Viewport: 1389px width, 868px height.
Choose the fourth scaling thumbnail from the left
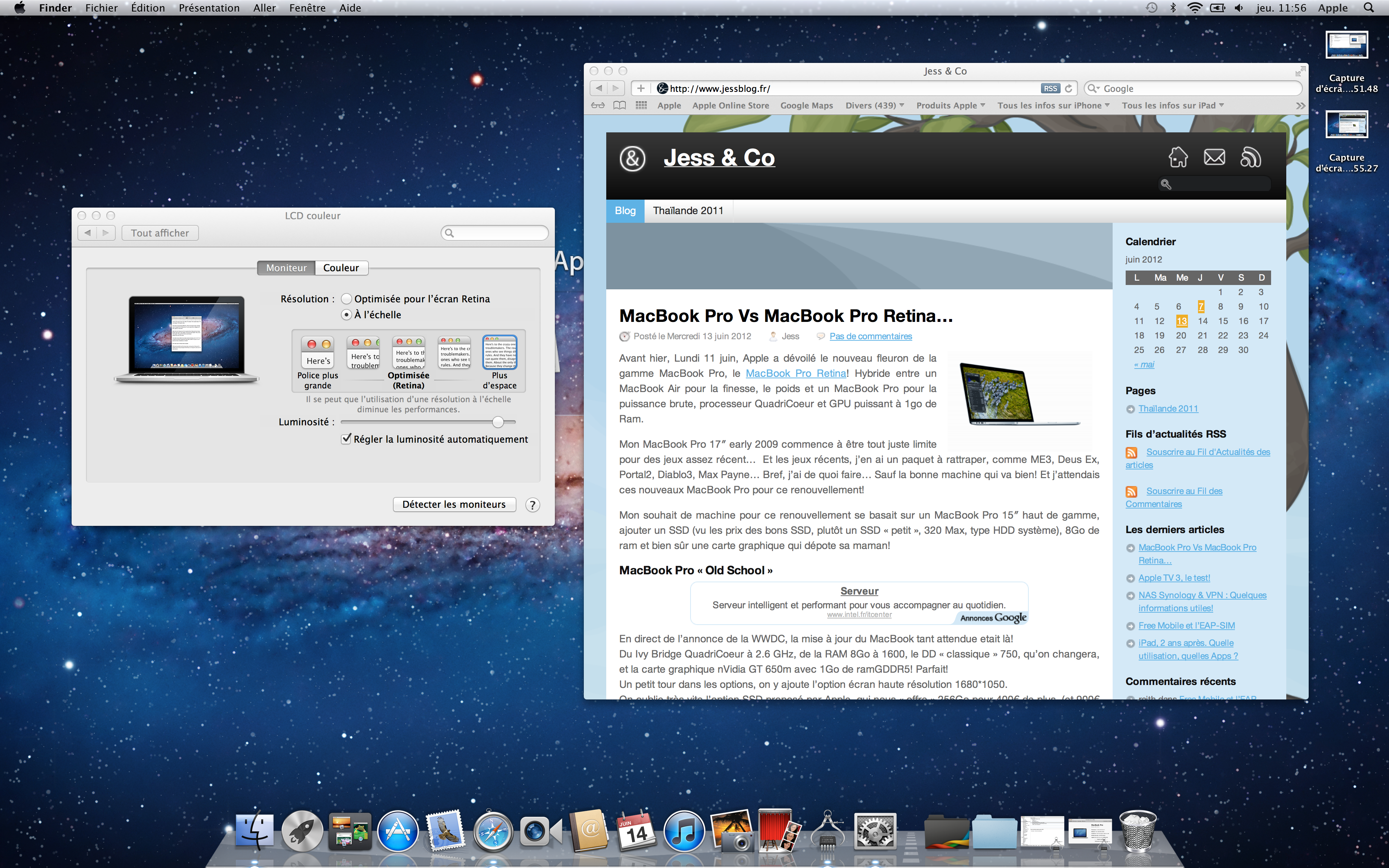pyautogui.click(x=454, y=353)
